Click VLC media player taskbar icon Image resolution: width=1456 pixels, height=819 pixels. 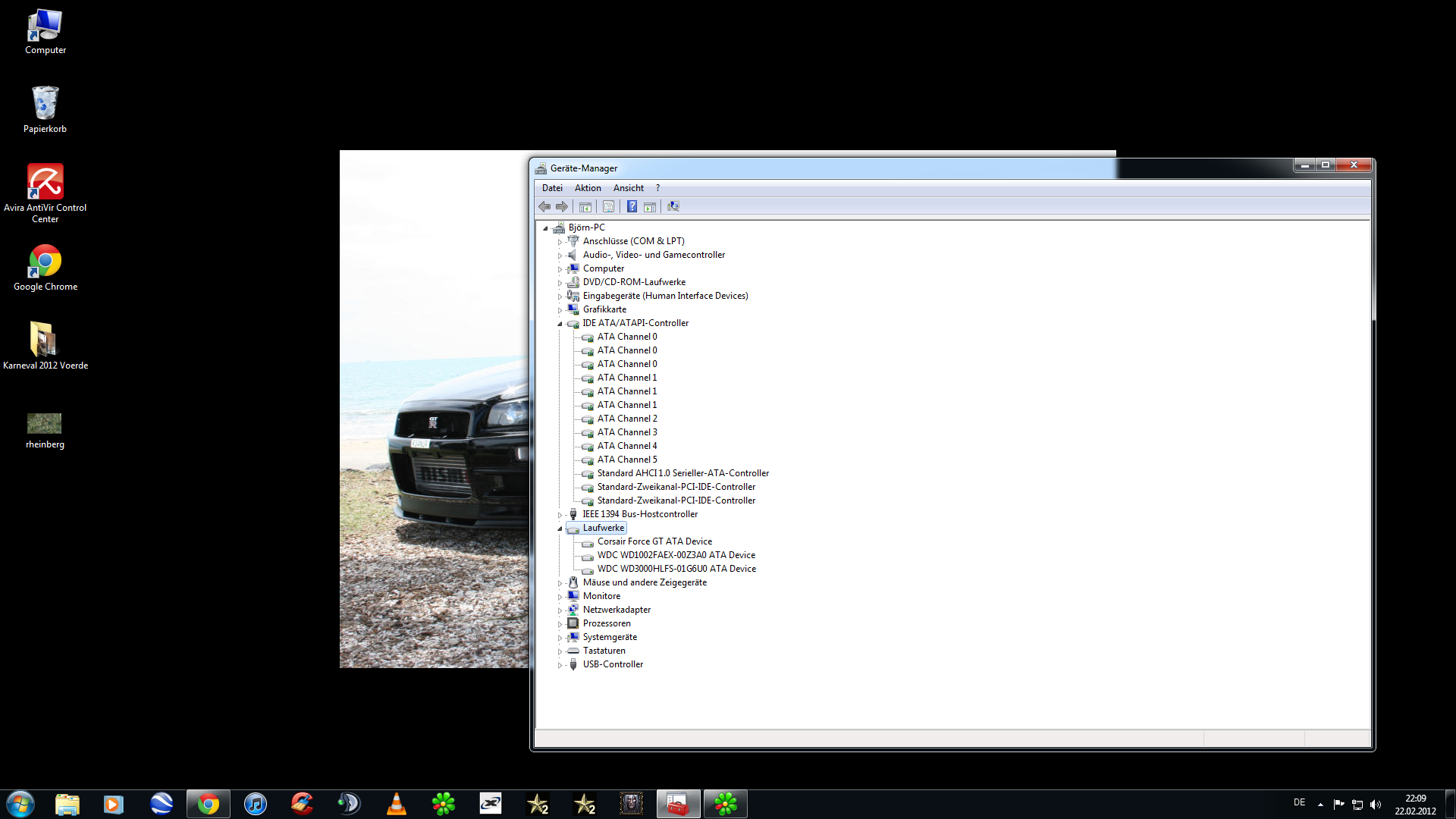[x=397, y=804]
